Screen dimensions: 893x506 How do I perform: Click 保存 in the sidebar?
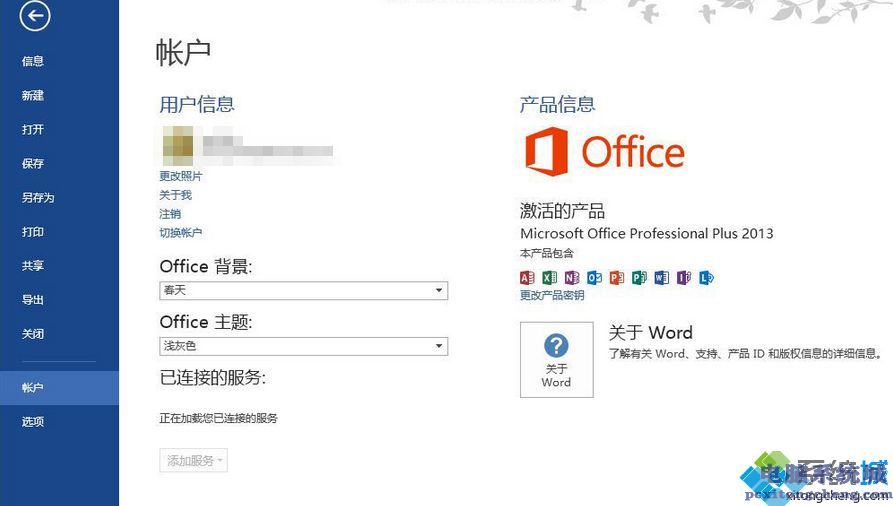[33, 164]
